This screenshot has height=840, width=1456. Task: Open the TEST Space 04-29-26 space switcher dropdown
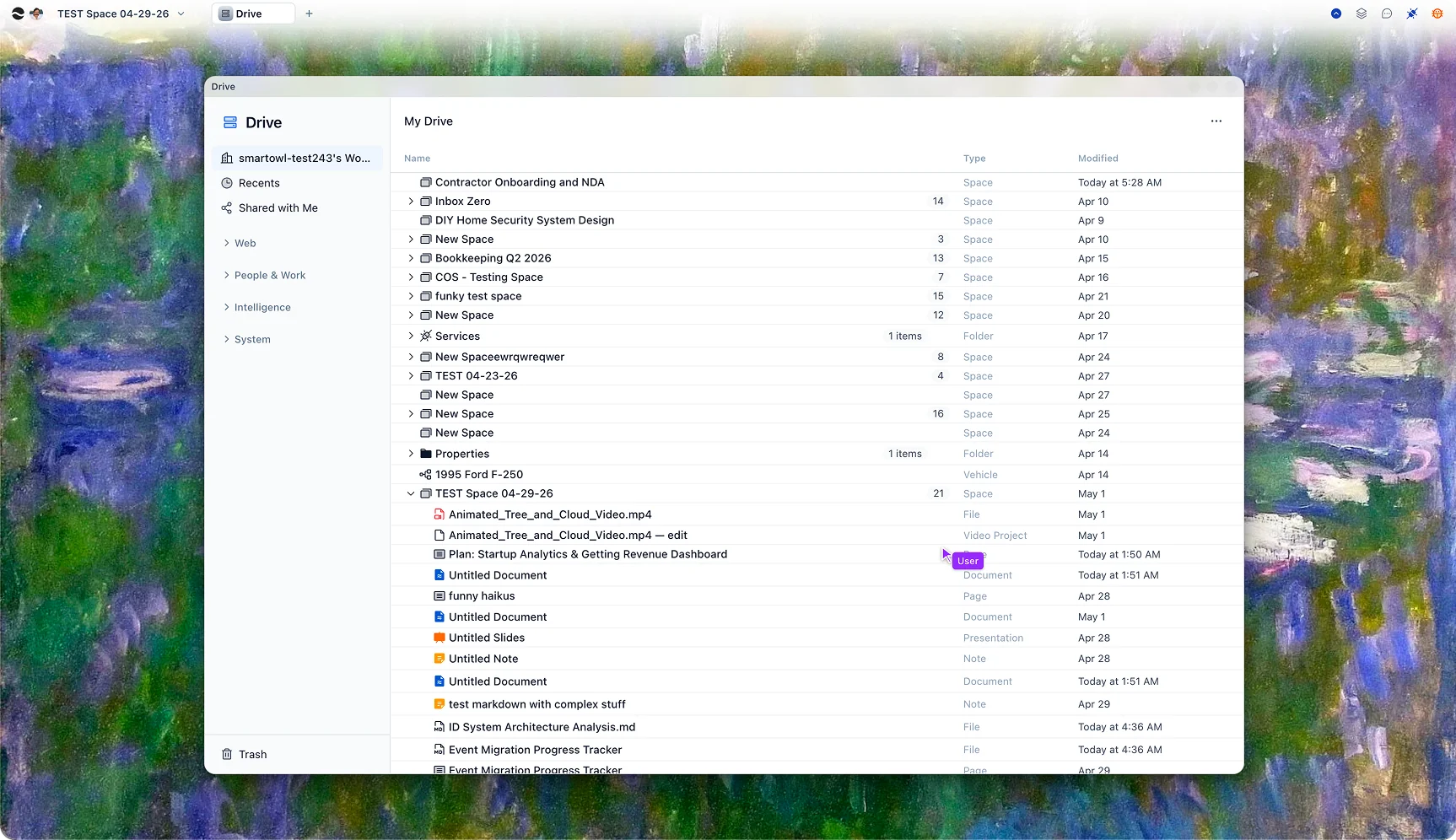(121, 13)
